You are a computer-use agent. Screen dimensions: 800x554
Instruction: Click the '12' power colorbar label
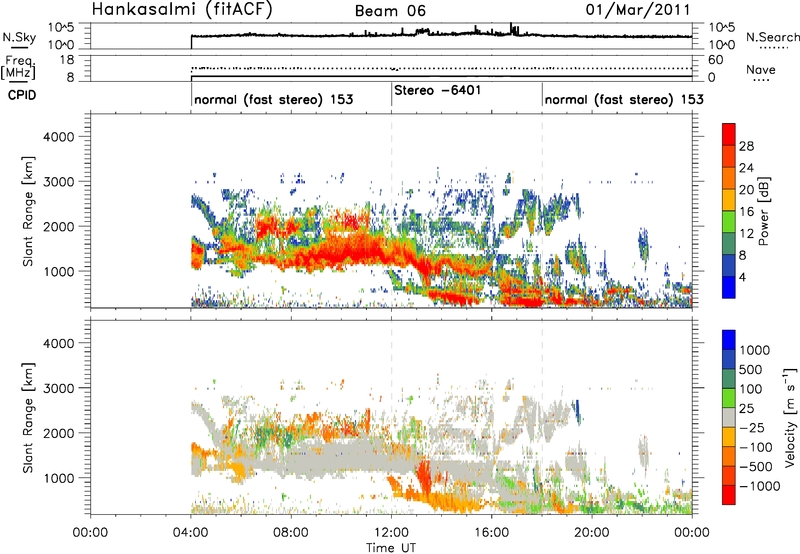746,234
